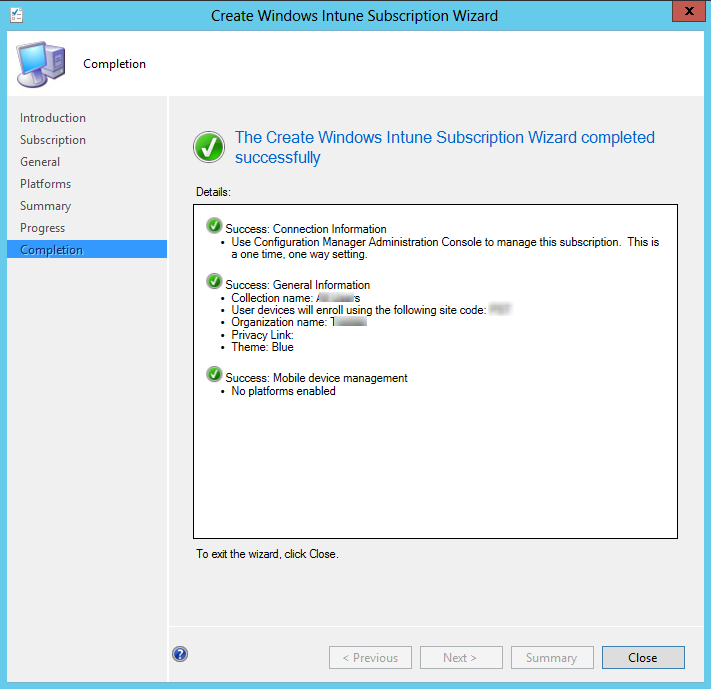The width and height of the screenshot is (711, 689).
Task: Click the 'Collection name:' line
Action: coord(296,298)
